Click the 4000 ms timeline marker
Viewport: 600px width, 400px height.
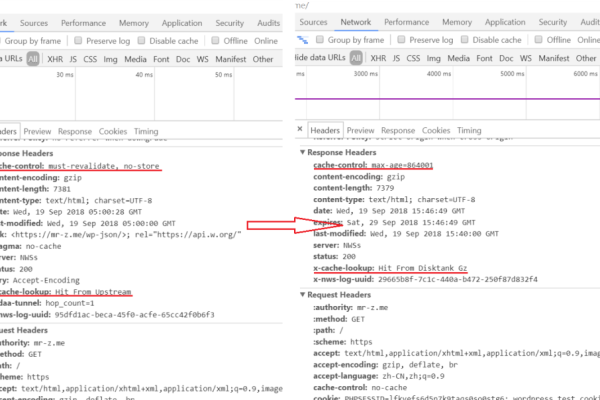tap(439, 75)
